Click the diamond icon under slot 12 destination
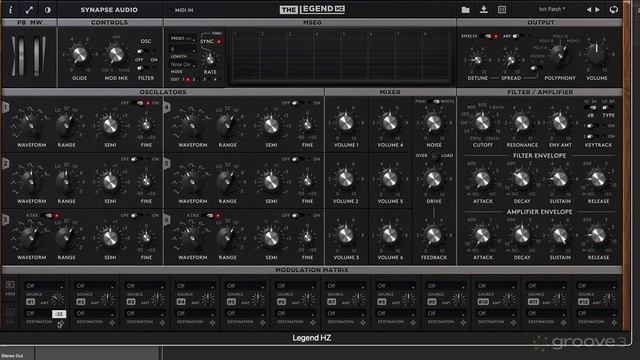The width and height of the screenshot is (640, 360). (x=614, y=323)
